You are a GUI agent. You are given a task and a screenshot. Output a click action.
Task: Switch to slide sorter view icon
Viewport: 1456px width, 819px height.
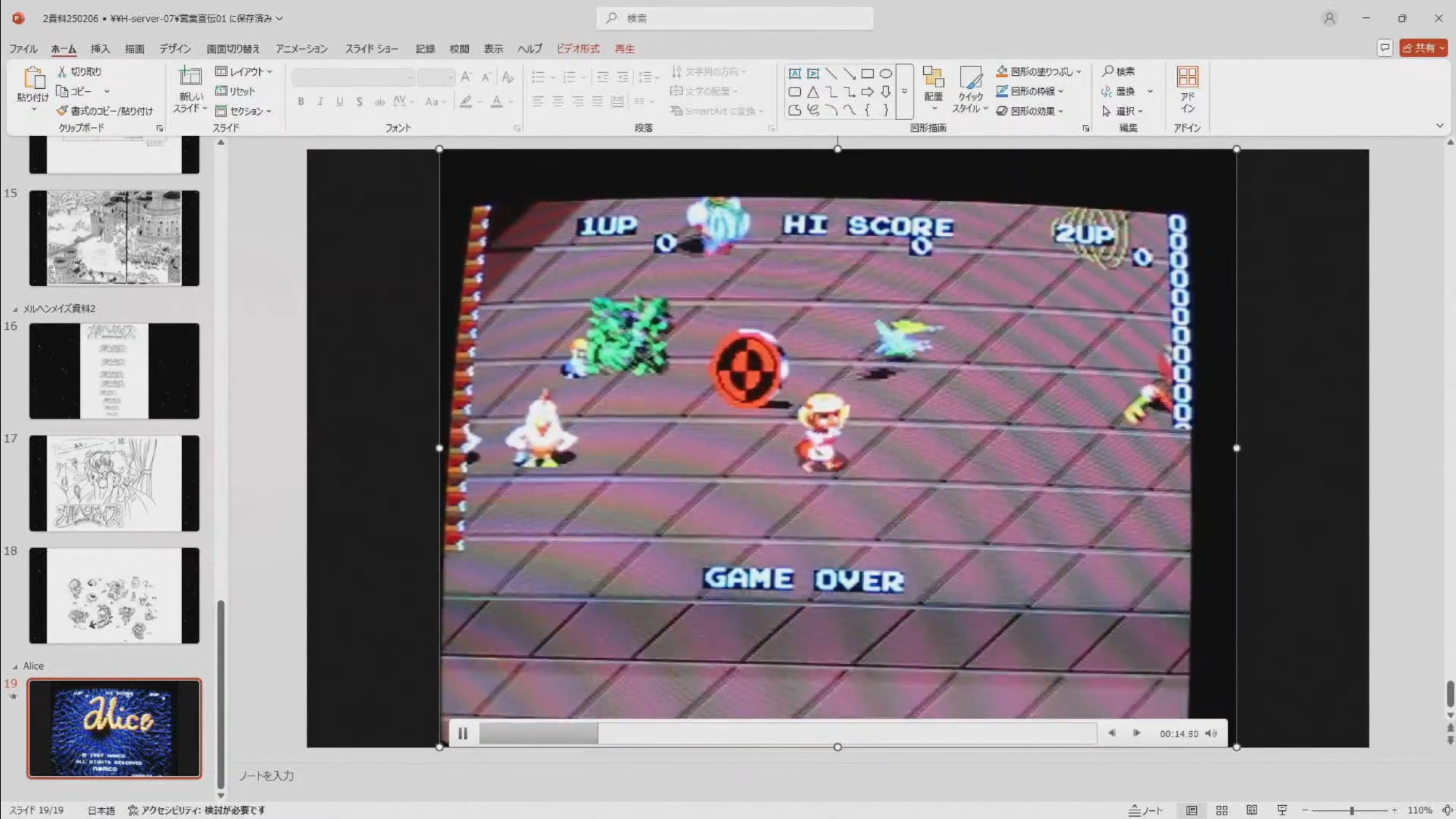(1222, 810)
